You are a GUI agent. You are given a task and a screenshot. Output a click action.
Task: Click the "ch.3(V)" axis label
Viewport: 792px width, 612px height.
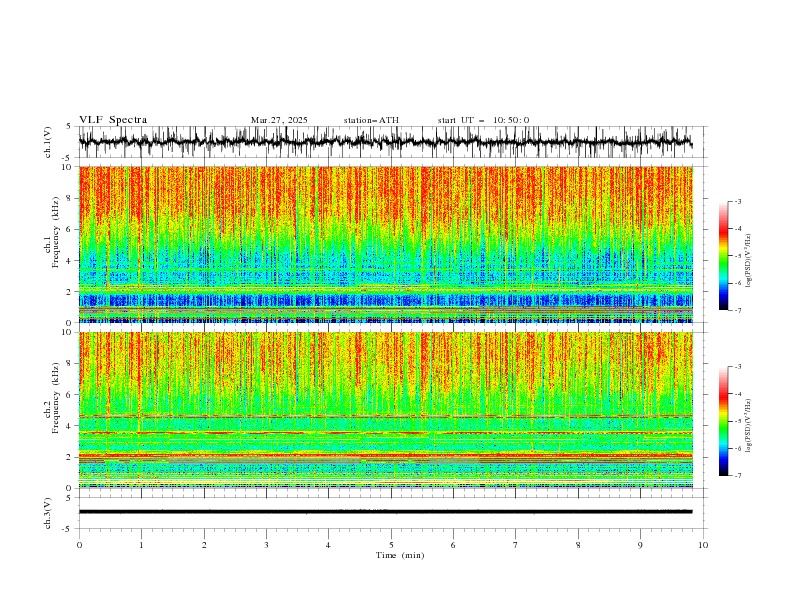(48, 513)
